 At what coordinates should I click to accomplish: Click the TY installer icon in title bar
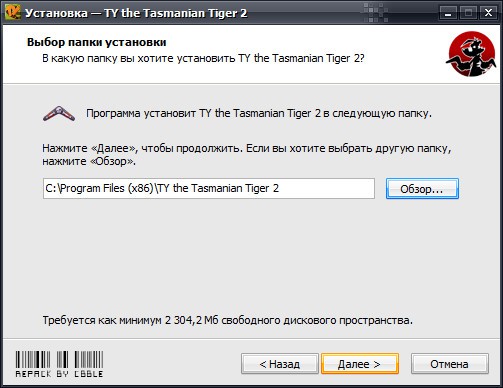coord(13,12)
